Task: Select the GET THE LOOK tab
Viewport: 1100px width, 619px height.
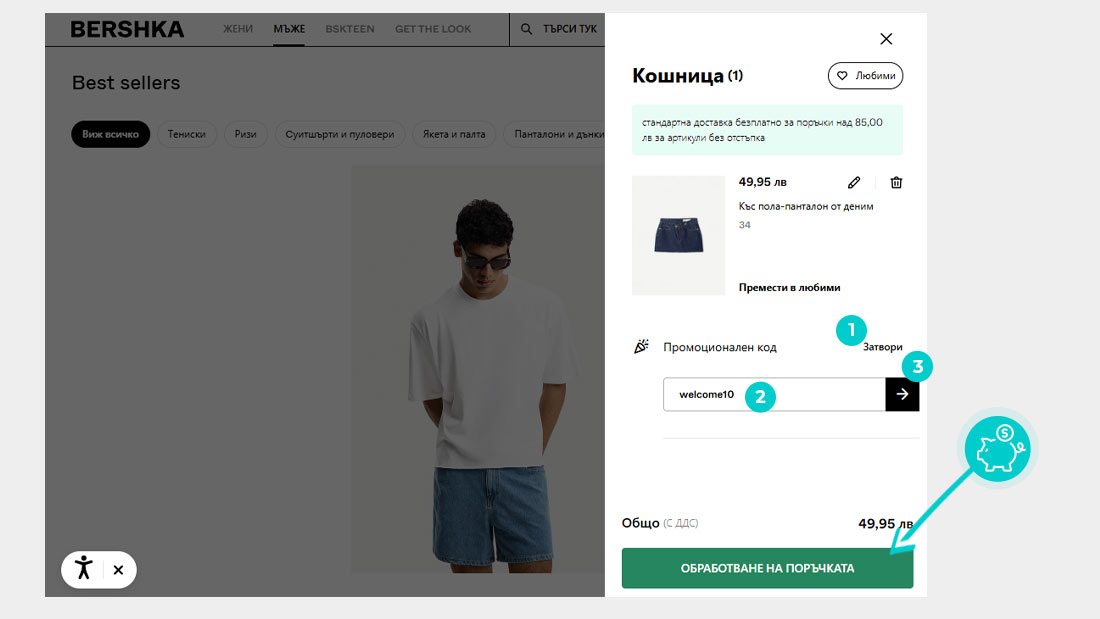Action: click(433, 29)
